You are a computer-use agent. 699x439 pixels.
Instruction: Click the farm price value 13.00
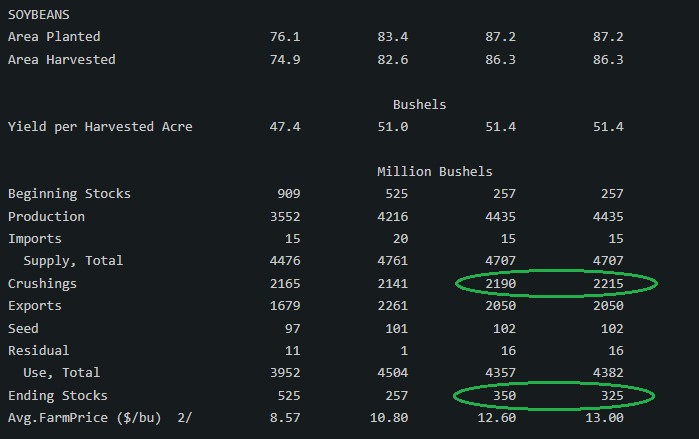click(607, 418)
